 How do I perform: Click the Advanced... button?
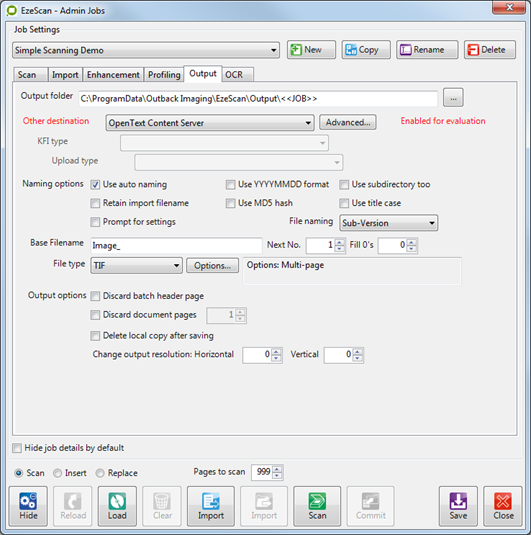(x=348, y=122)
